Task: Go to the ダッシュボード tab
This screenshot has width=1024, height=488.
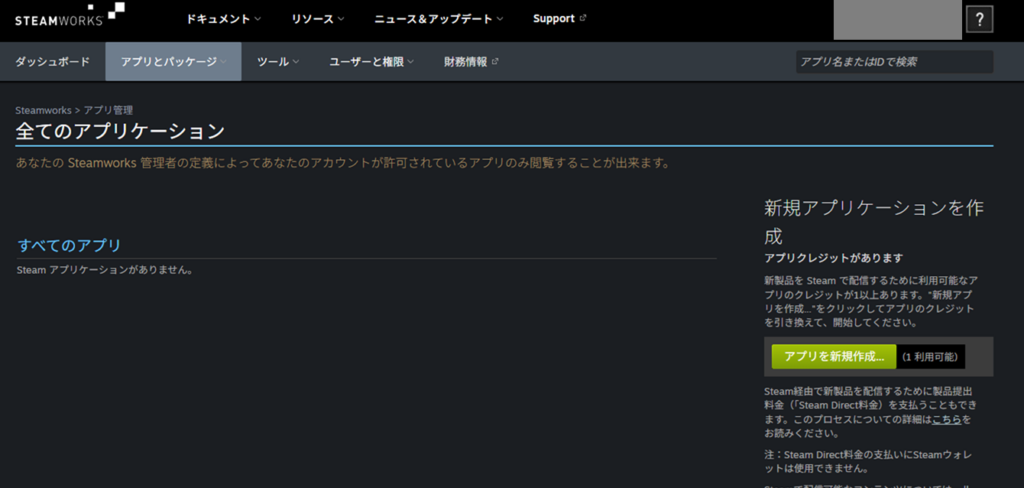Action: click(52, 62)
